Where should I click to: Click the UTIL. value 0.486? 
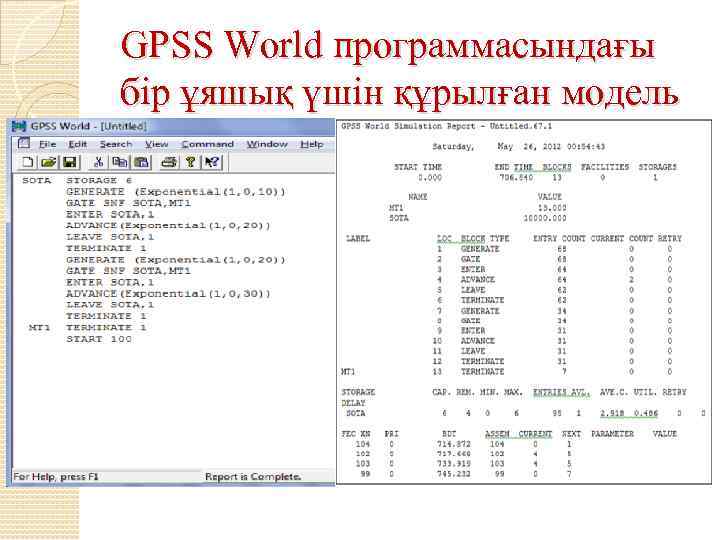pos(646,413)
